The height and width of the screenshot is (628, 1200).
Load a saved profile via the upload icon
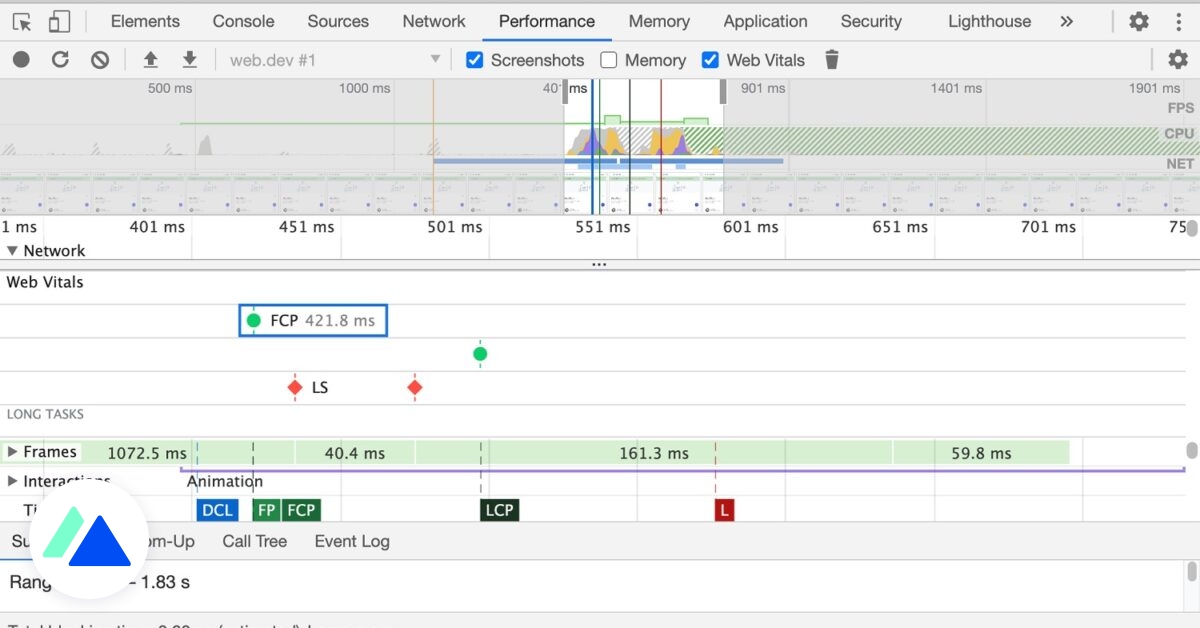[x=151, y=59]
